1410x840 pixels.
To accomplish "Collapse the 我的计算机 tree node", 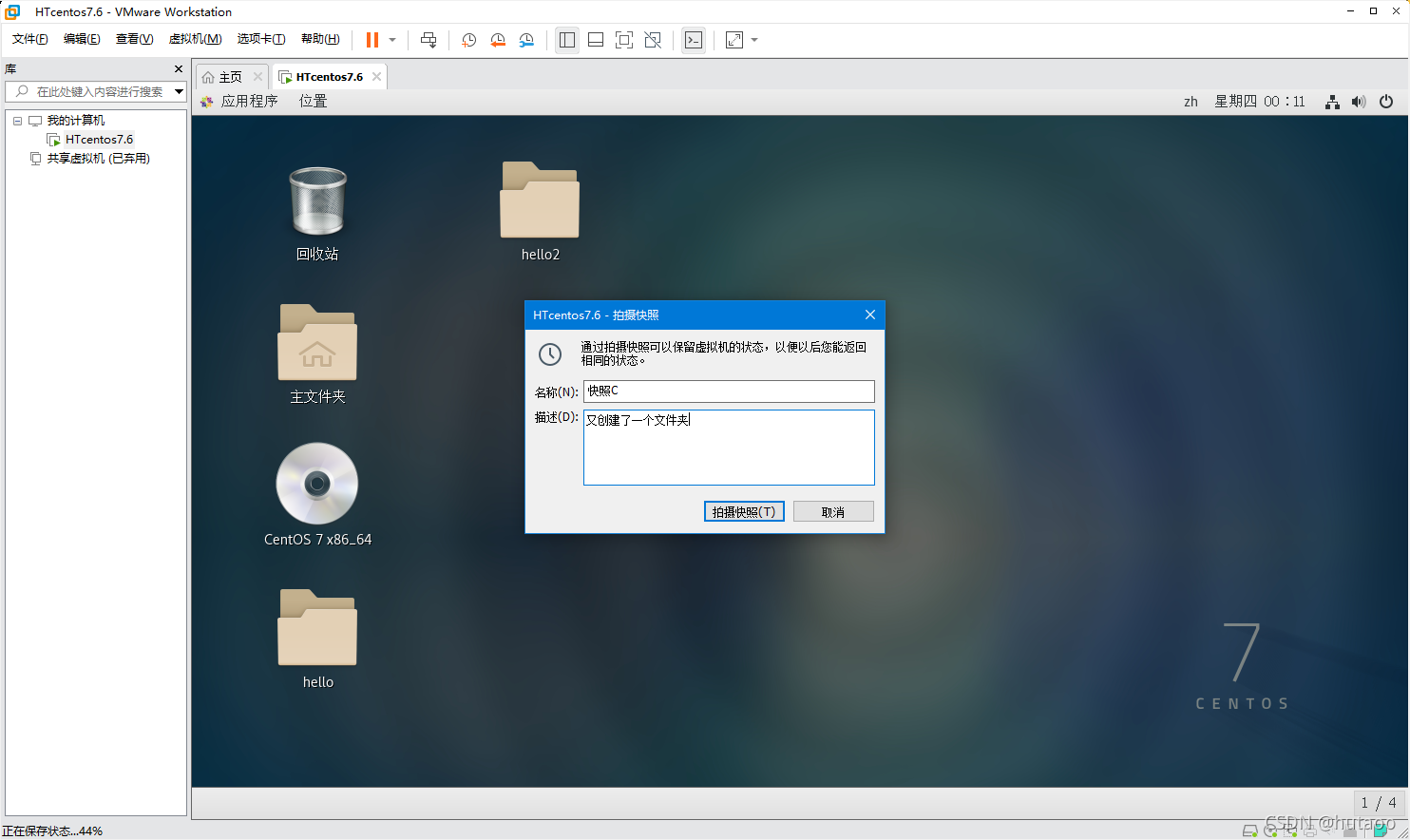I will point(17,121).
